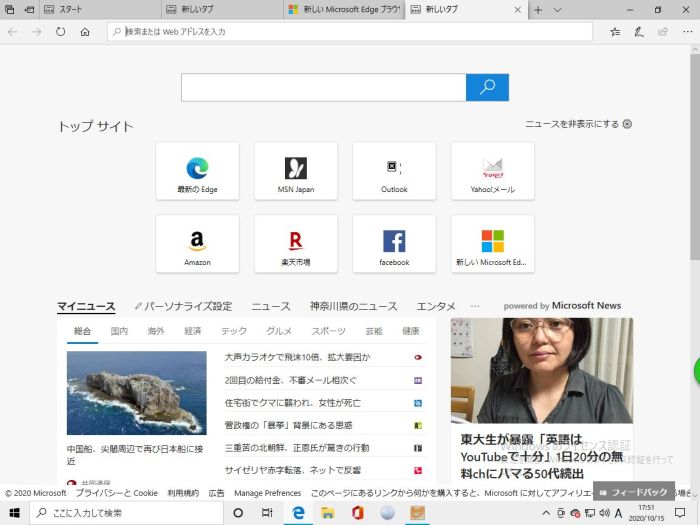Click the blue search magnifier button
The image size is (700, 525).
click(x=487, y=88)
